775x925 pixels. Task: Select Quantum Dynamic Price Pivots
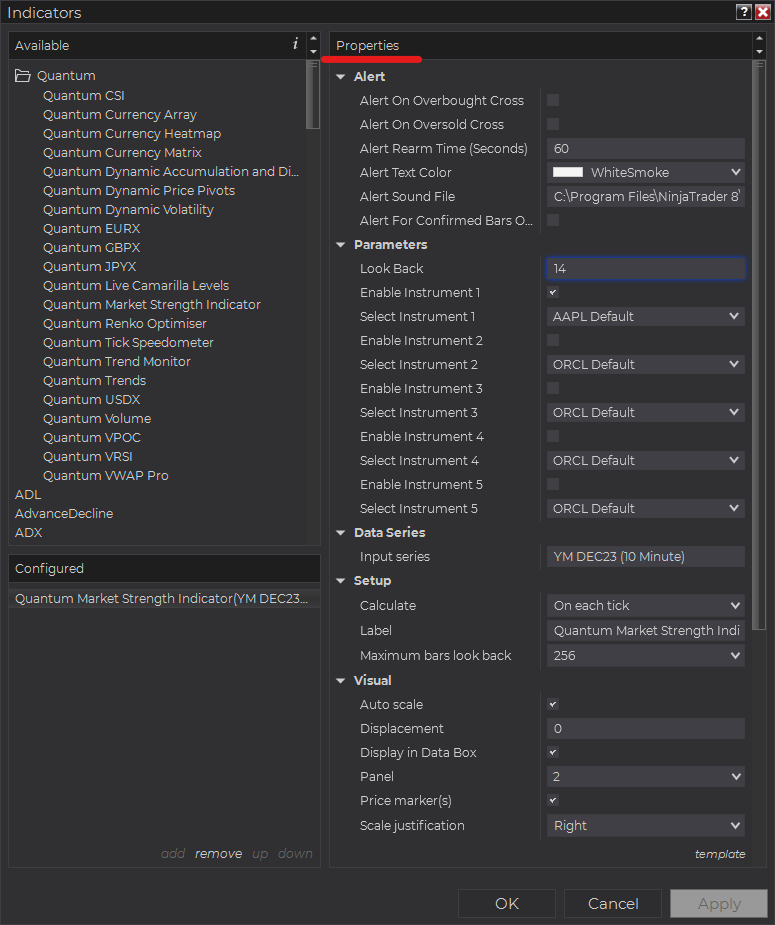tap(139, 191)
